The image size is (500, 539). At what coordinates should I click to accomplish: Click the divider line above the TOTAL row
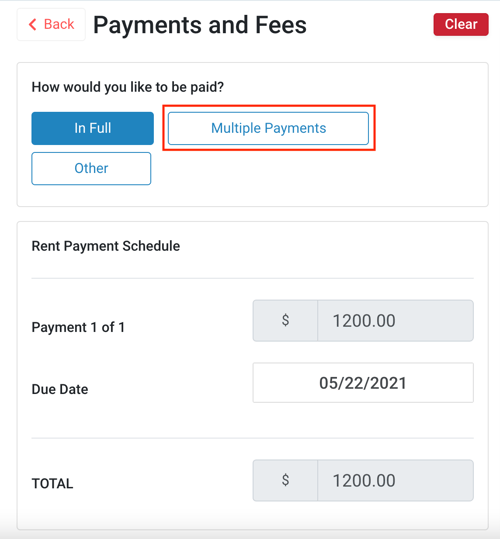pos(253,438)
